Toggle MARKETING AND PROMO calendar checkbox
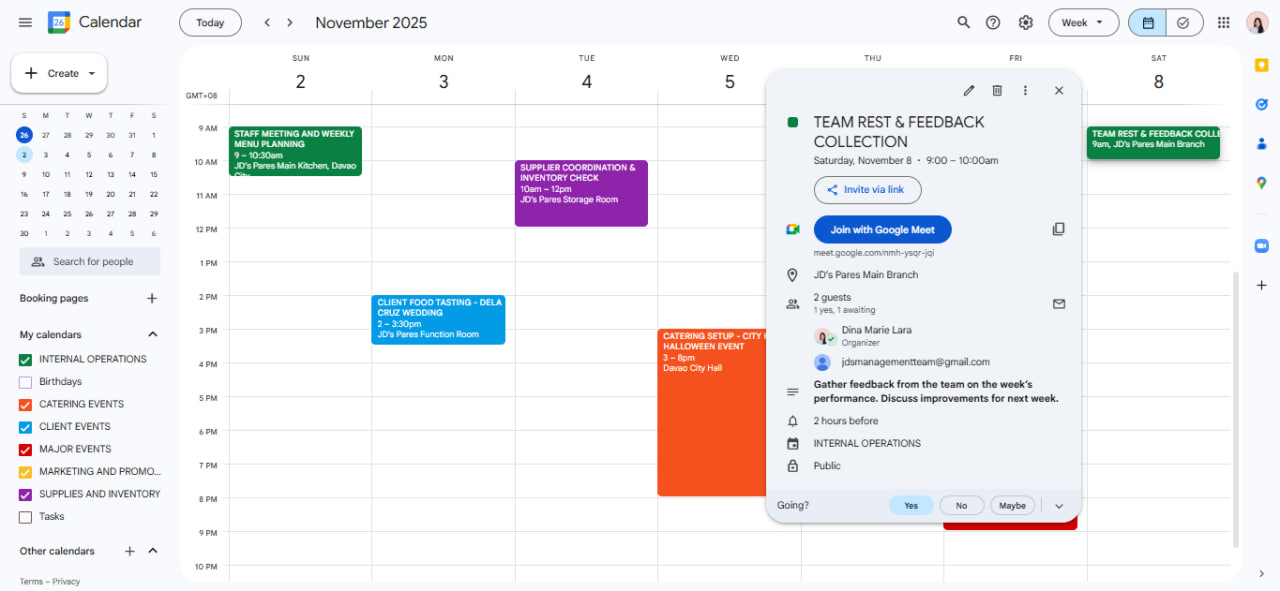This screenshot has width=1280, height=591. click(26, 472)
